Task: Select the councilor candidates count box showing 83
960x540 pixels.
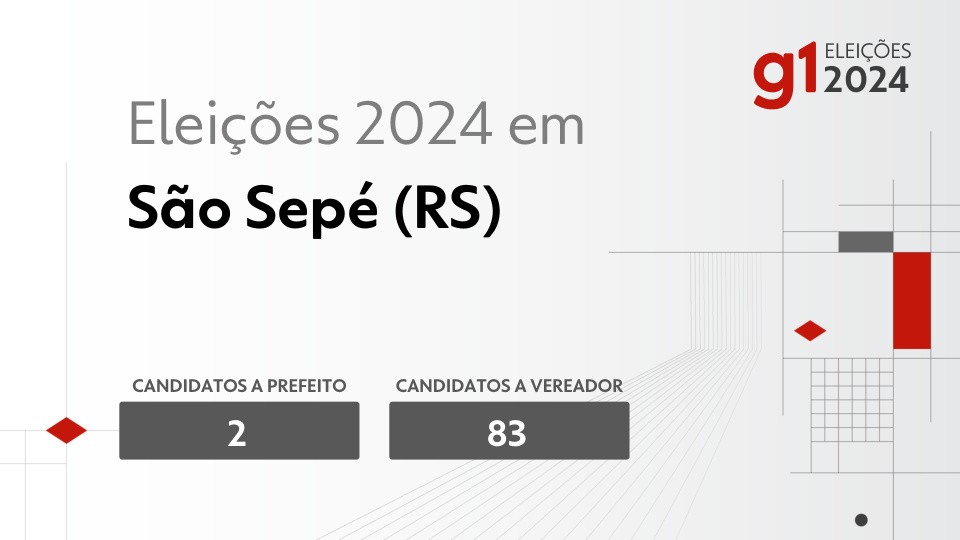Action: point(509,431)
